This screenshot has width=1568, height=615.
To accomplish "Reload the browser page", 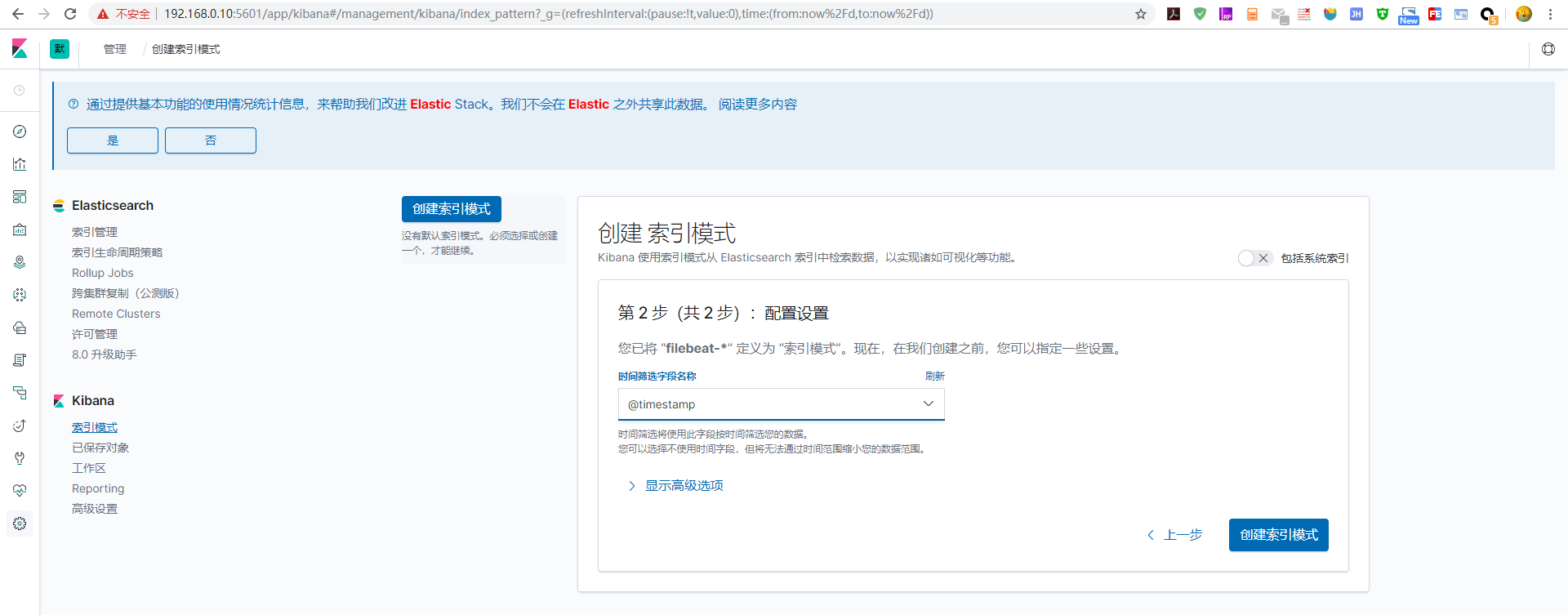I will (70, 14).
